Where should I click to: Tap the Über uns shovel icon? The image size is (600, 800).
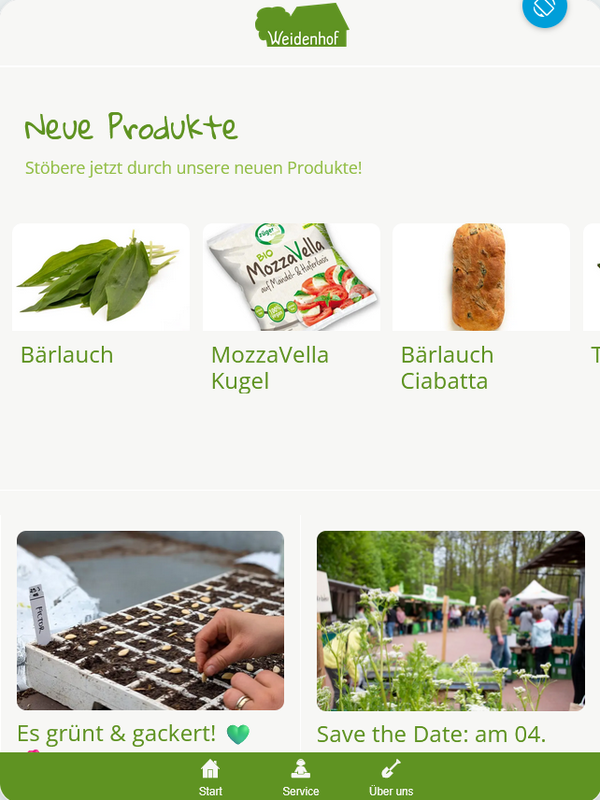coord(391,768)
